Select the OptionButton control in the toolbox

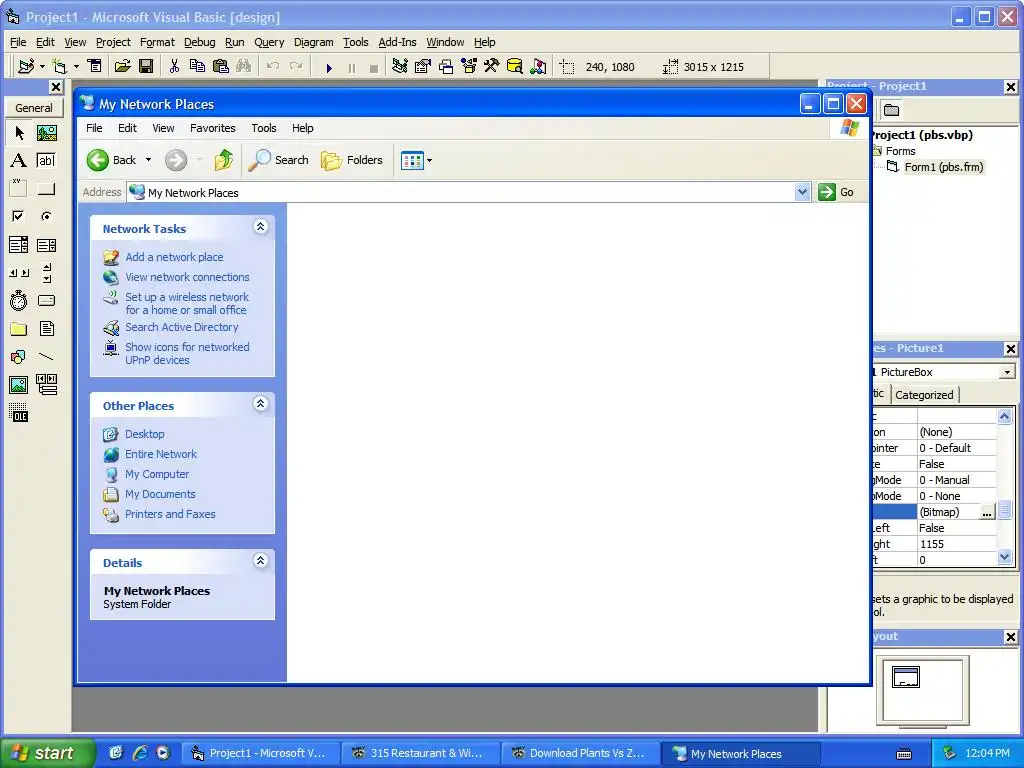pyautogui.click(x=46, y=216)
